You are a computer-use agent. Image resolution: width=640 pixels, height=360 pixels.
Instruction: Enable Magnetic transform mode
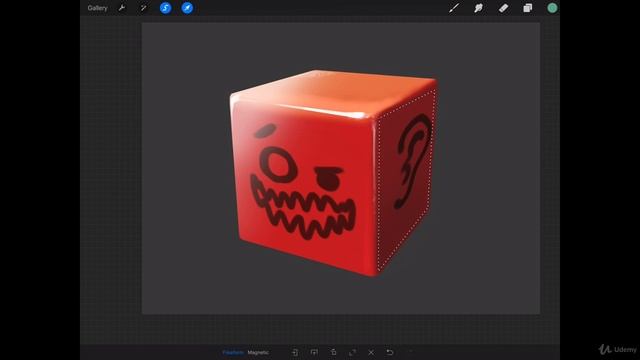(258, 352)
